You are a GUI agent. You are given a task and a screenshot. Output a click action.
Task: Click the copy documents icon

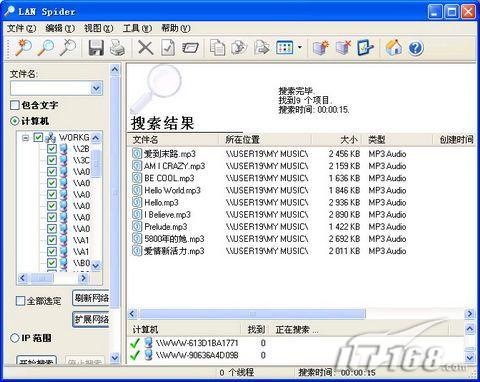pyautogui.click(x=217, y=48)
